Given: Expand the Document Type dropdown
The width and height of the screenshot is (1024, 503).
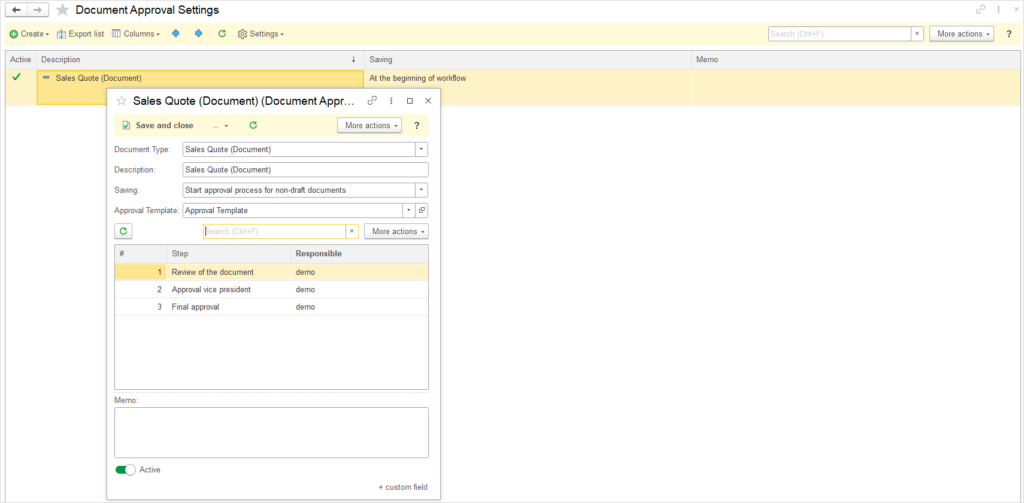Looking at the screenshot, I should pyautogui.click(x=422, y=150).
